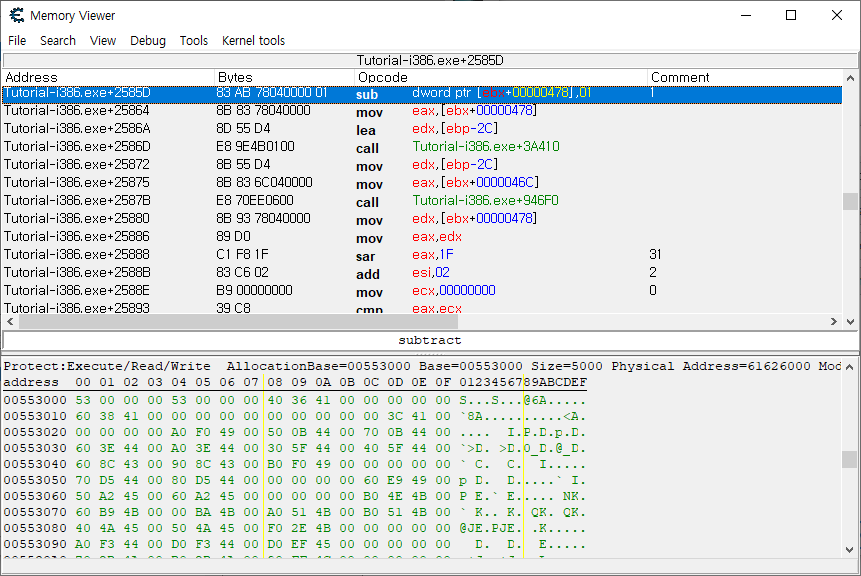Screen dimensions: 861x576
Task: Click the Address column header
Action: (108, 77)
